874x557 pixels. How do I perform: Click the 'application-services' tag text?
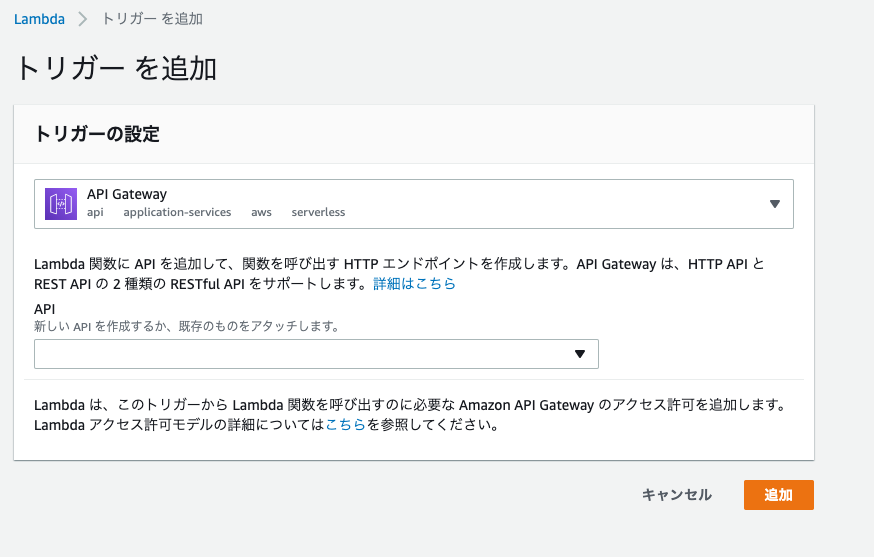point(177,212)
